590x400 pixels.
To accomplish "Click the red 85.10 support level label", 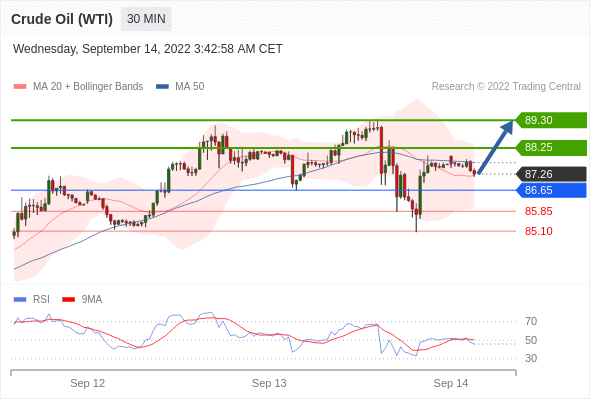I will point(538,231).
